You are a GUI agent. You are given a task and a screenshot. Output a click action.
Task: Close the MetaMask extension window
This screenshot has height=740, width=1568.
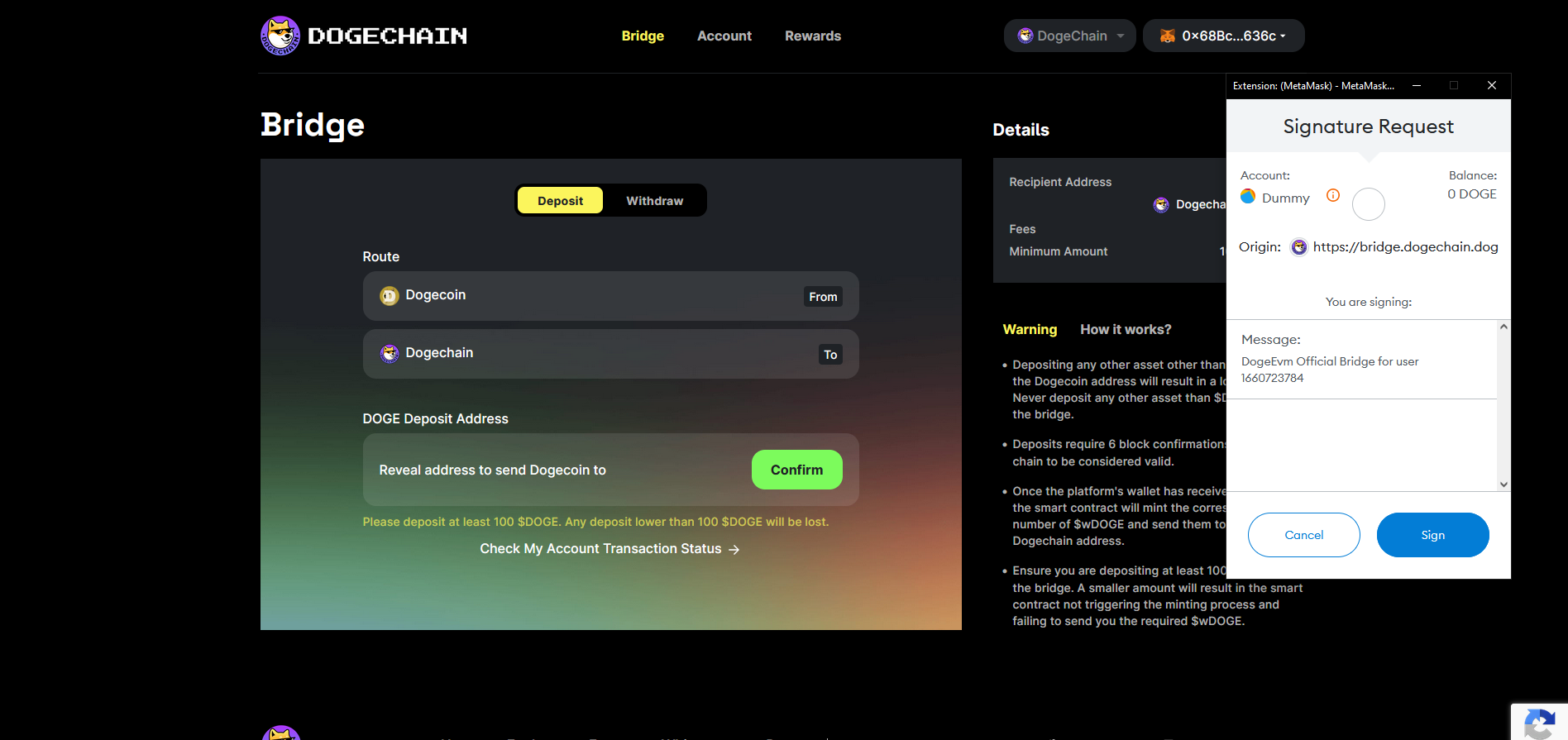[1492, 86]
